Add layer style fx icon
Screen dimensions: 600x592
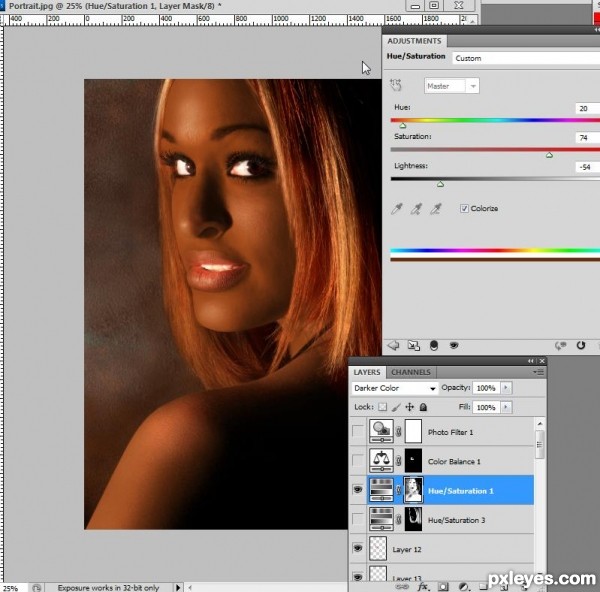[x=423, y=587]
